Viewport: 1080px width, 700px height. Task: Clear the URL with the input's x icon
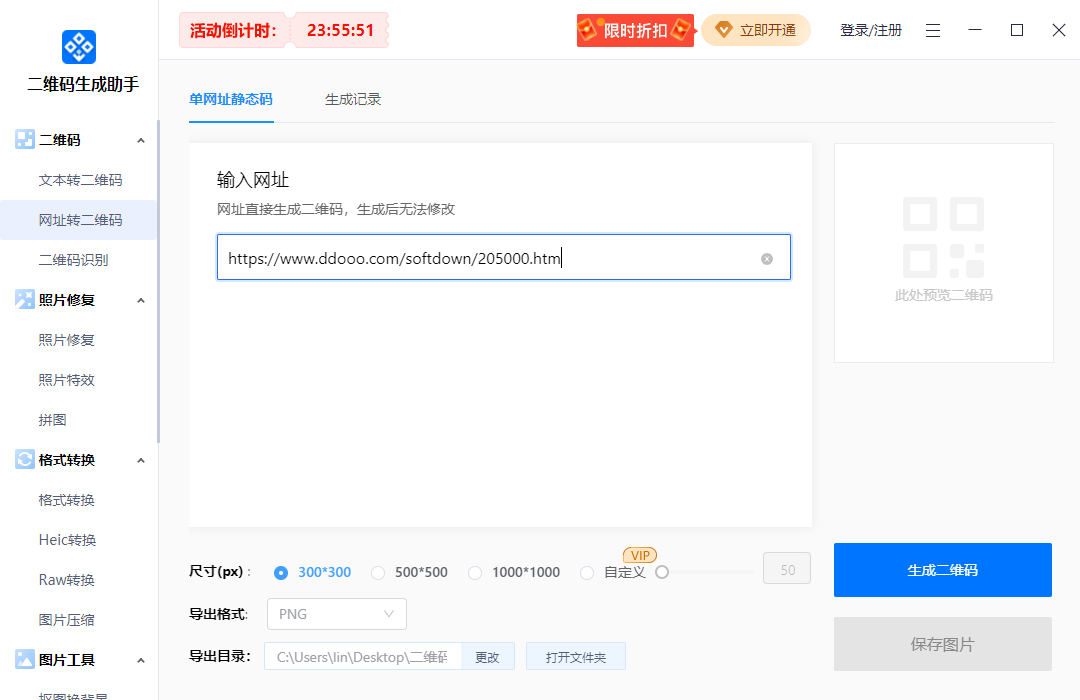[767, 257]
